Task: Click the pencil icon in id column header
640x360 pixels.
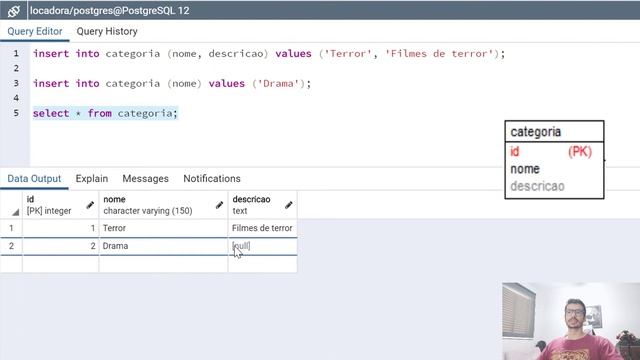Action: pos(90,205)
